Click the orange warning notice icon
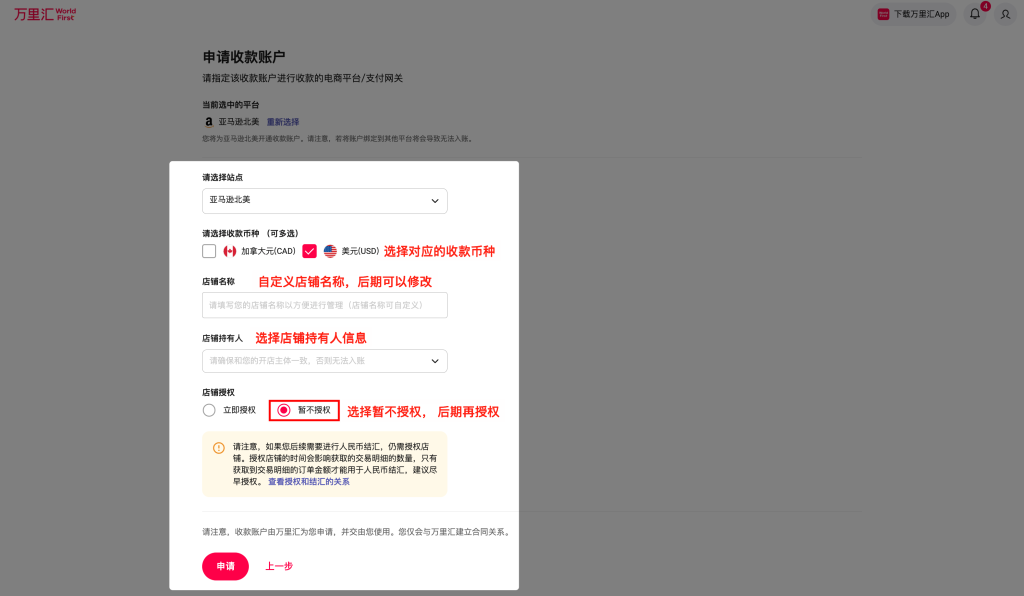 point(219,448)
